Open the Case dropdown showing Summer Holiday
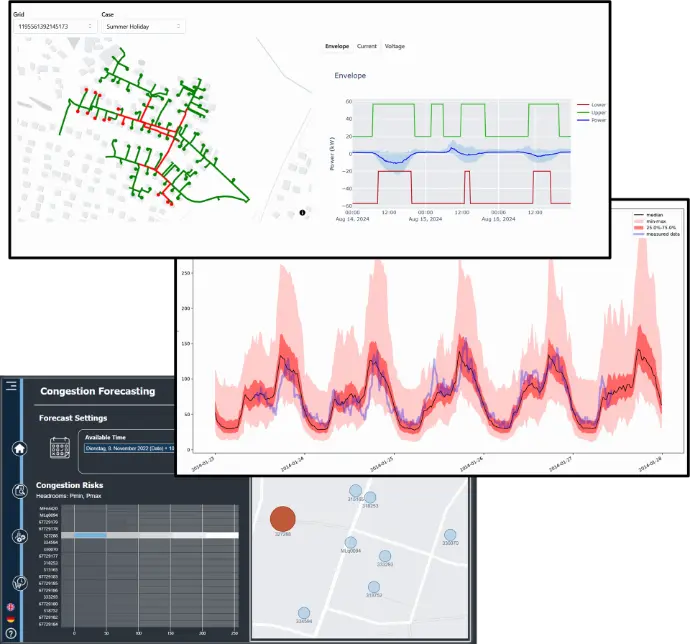 144,27
